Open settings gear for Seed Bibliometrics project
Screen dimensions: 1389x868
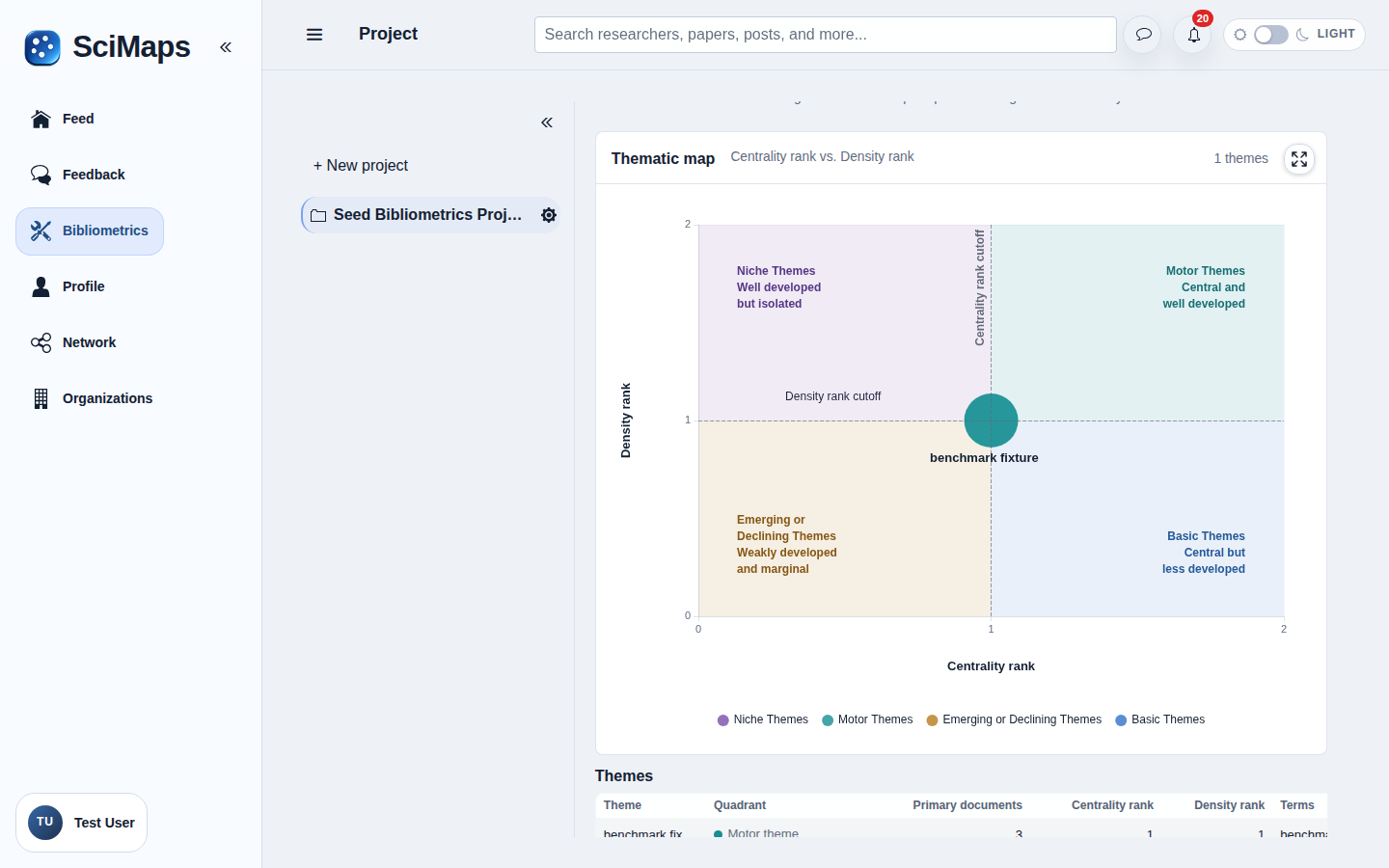pyautogui.click(x=549, y=215)
